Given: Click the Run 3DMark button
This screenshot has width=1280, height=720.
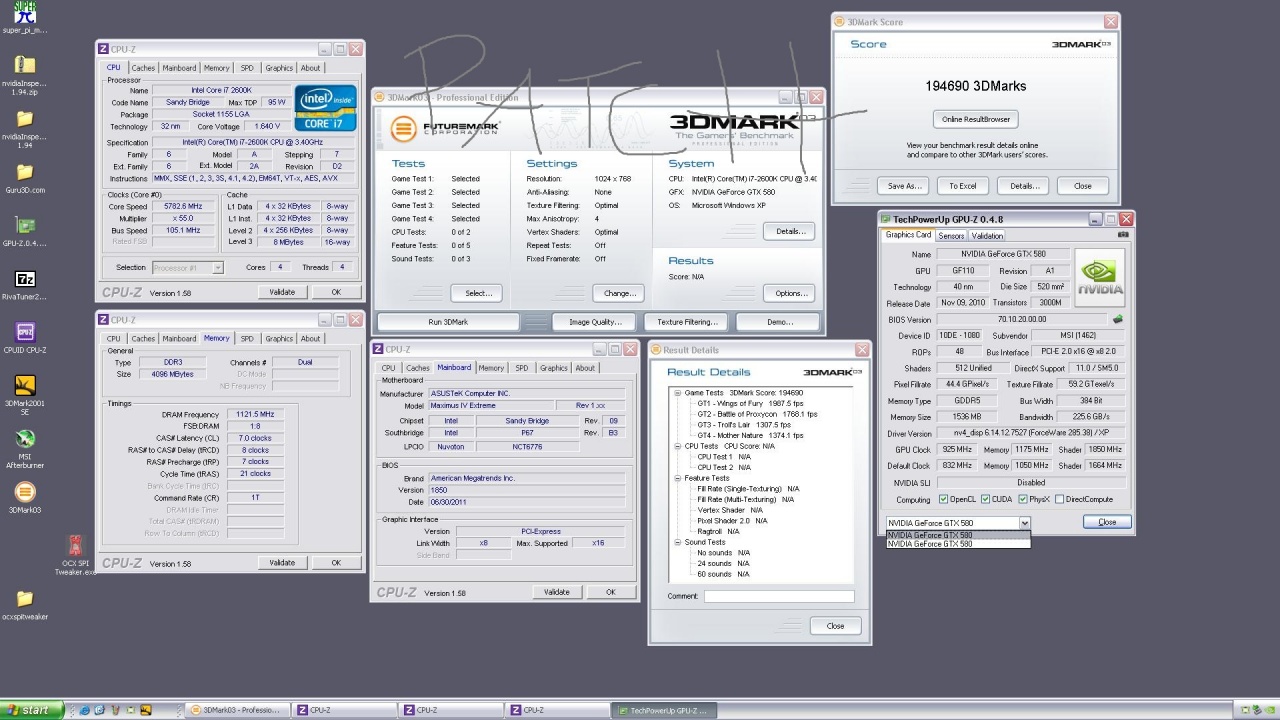Looking at the screenshot, I should [448, 322].
